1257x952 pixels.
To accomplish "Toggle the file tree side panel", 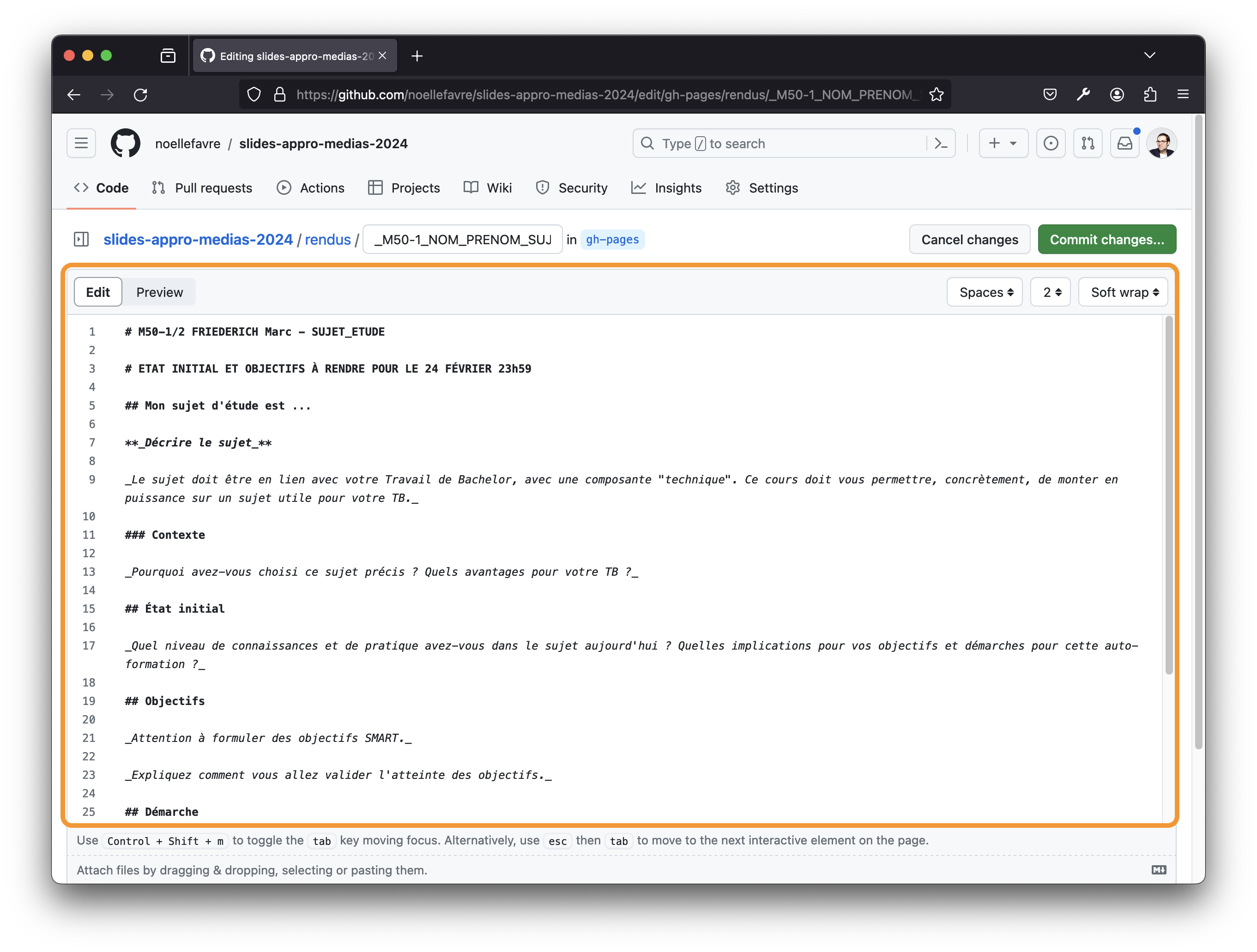I will [x=81, y=239].
